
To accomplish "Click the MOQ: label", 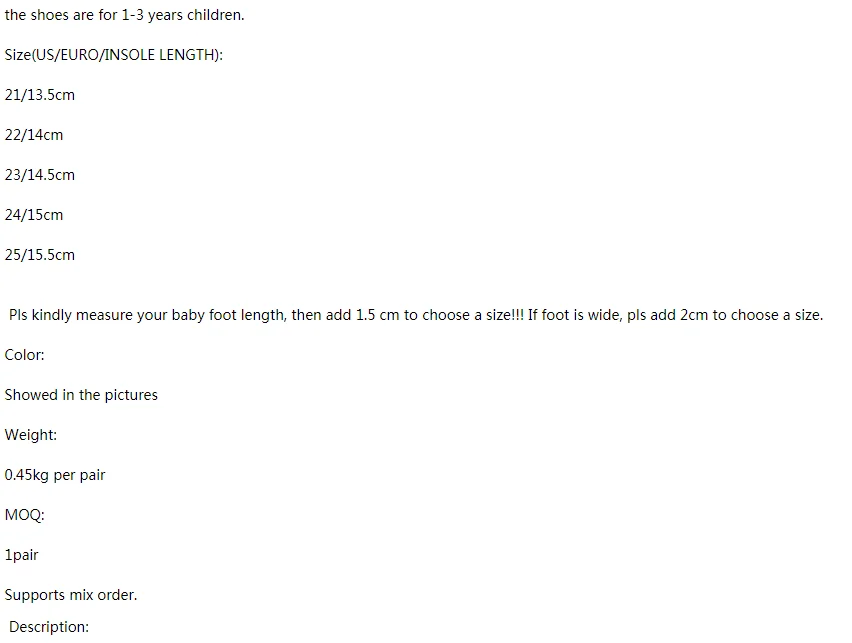I will pos(24,515).
